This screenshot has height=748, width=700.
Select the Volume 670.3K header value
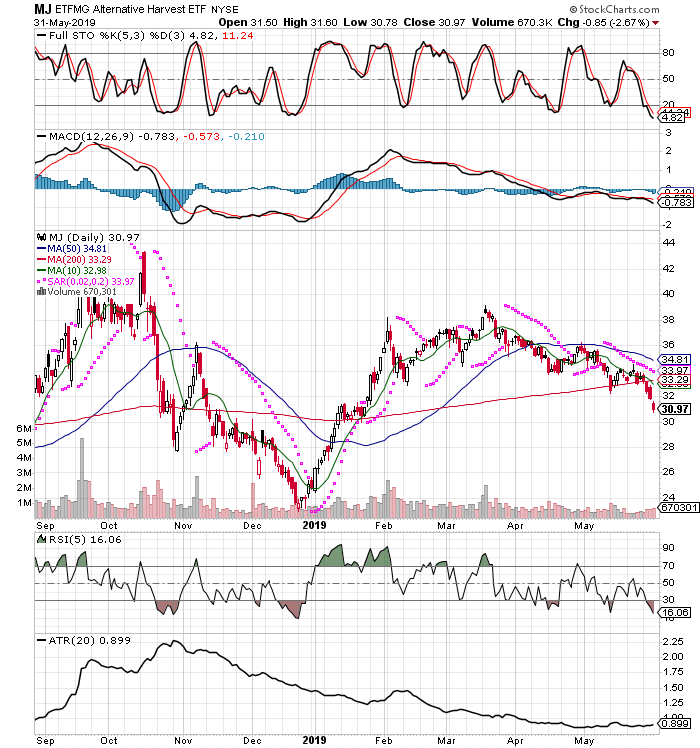(x=512, y=22)
